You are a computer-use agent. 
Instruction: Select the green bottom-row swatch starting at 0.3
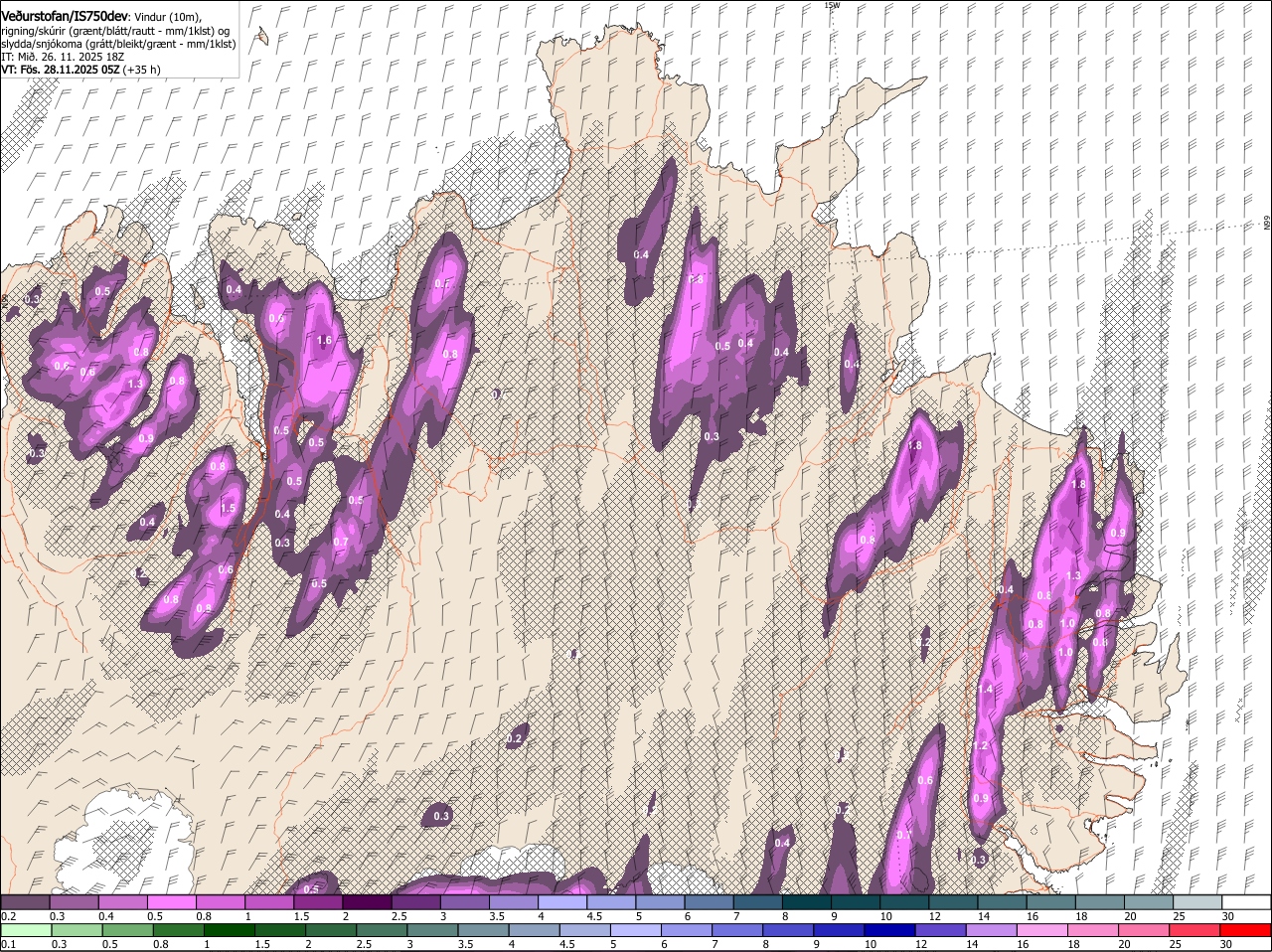pyautogui.click(x=77, y=930)
